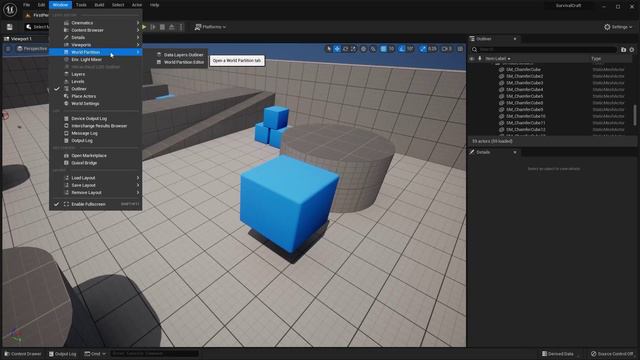The height and width of the screenshot is (360, 640).
Task: Click the Source Control Off button
Action: [x=612, y=354]
